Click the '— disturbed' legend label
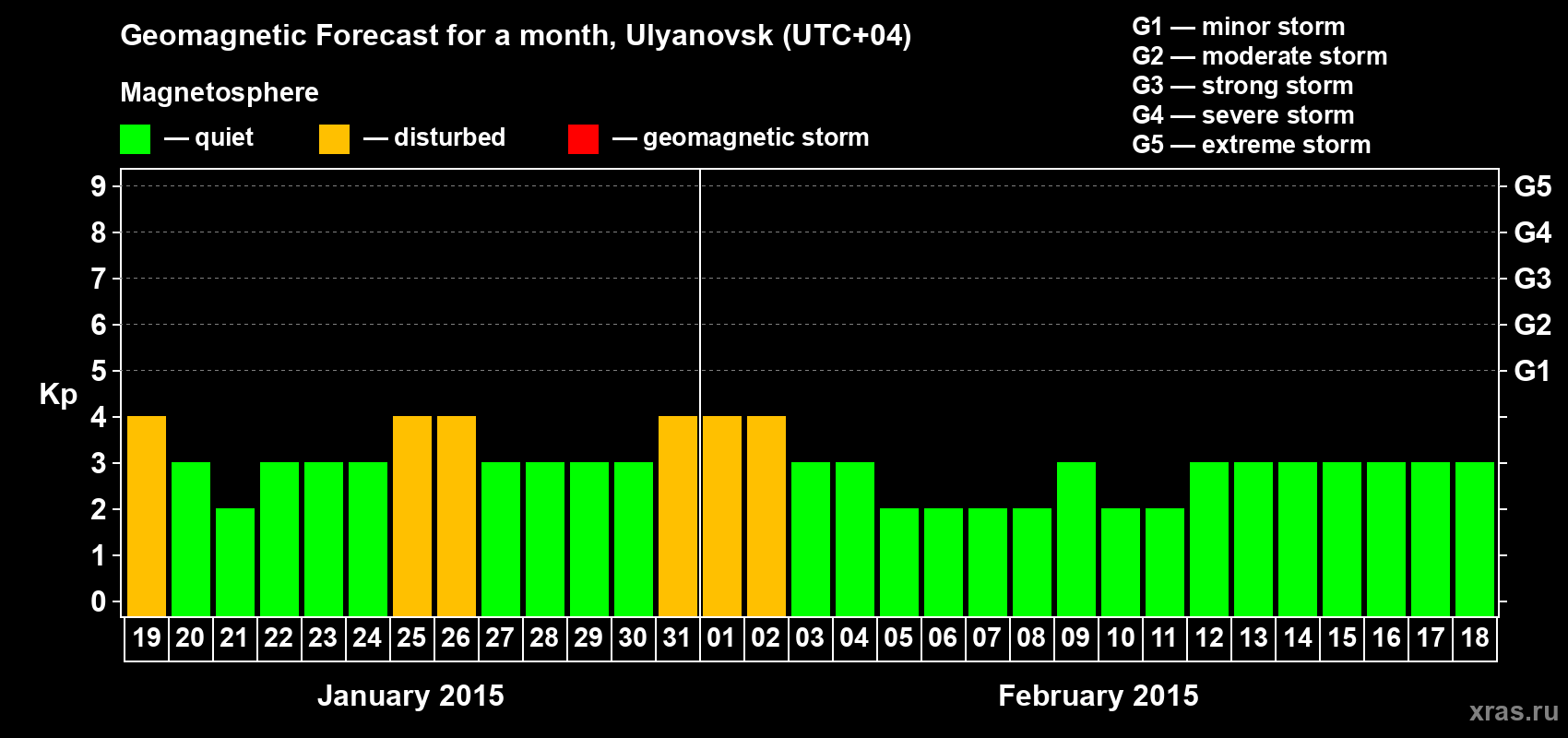 [434, 137]
